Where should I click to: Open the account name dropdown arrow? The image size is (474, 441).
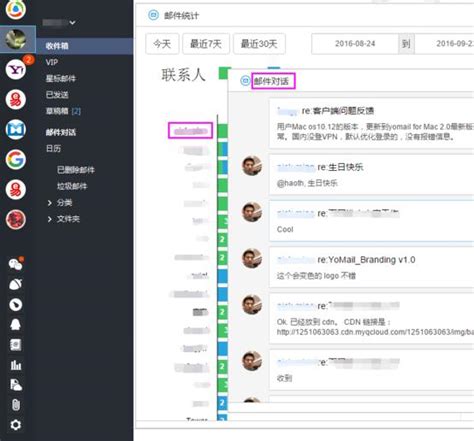coord(72,23)
